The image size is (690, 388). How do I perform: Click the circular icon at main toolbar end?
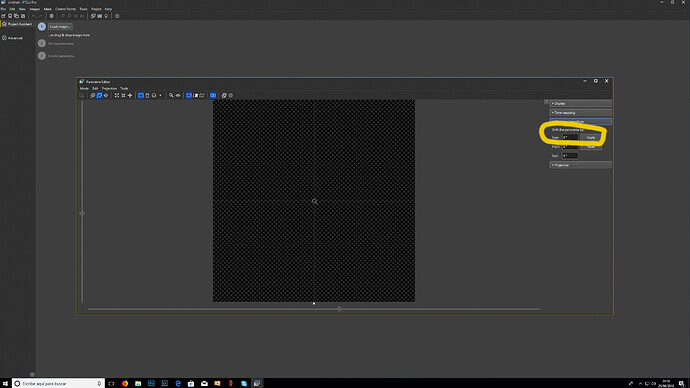117,16
